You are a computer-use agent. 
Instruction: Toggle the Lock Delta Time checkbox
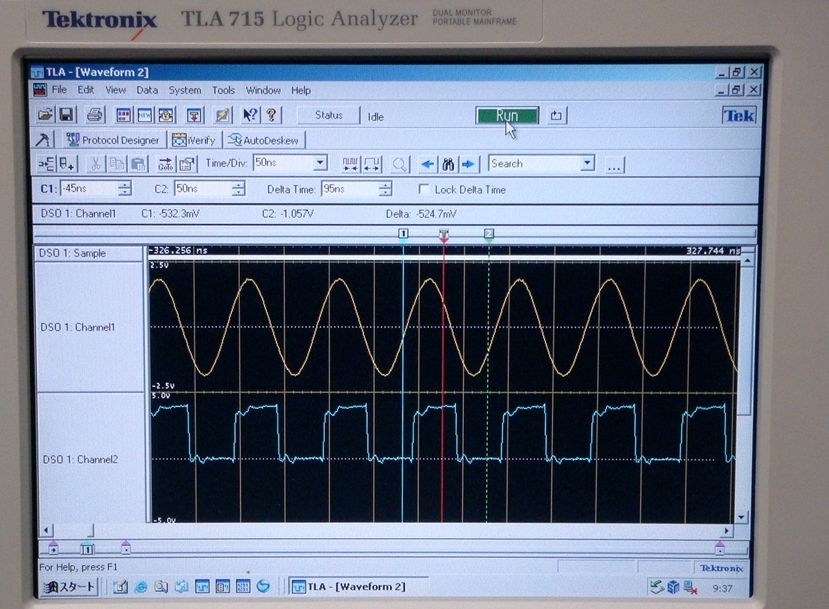click(423, 189)
